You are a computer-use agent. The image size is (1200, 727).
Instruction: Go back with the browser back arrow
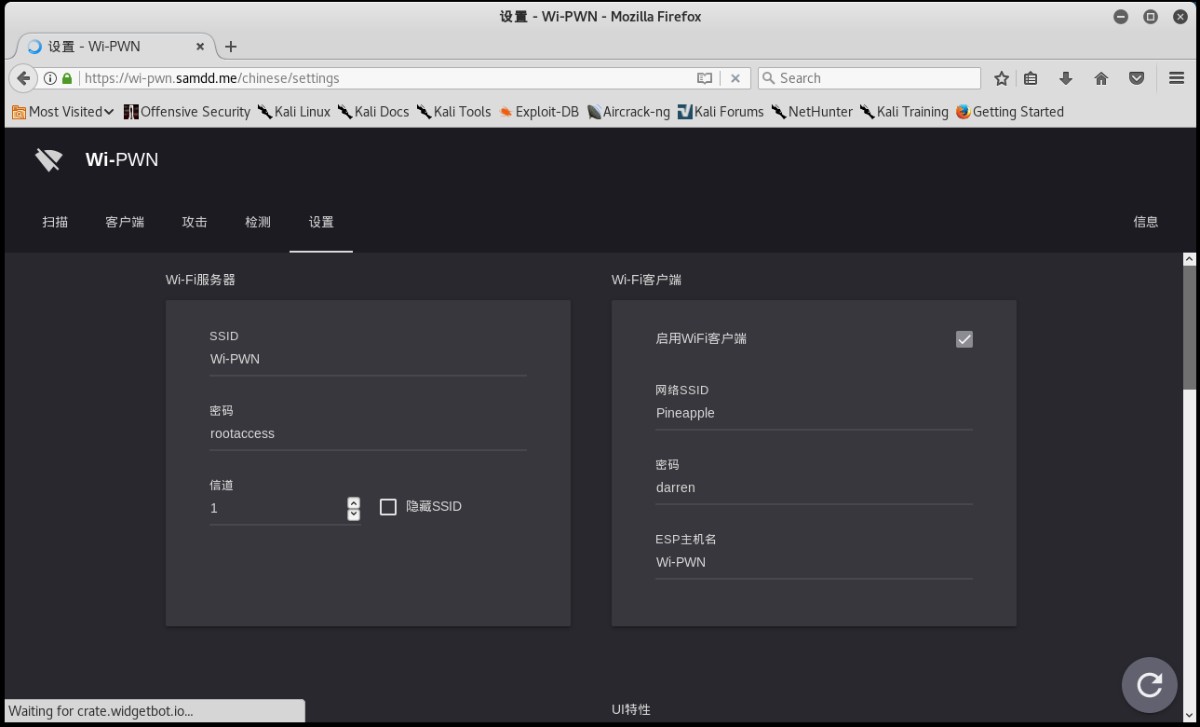pyautogui.click(x=23, y=78)
